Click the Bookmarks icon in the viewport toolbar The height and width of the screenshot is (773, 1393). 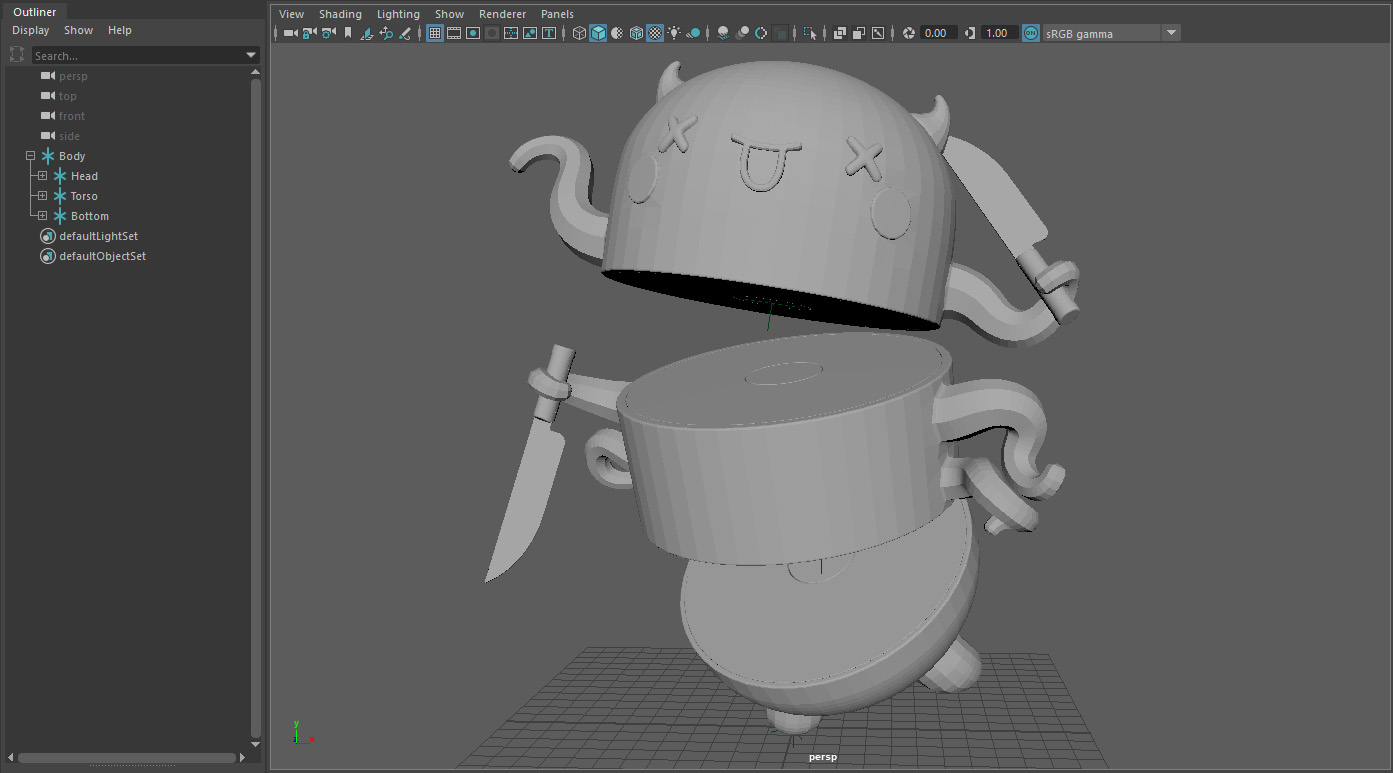348,33
